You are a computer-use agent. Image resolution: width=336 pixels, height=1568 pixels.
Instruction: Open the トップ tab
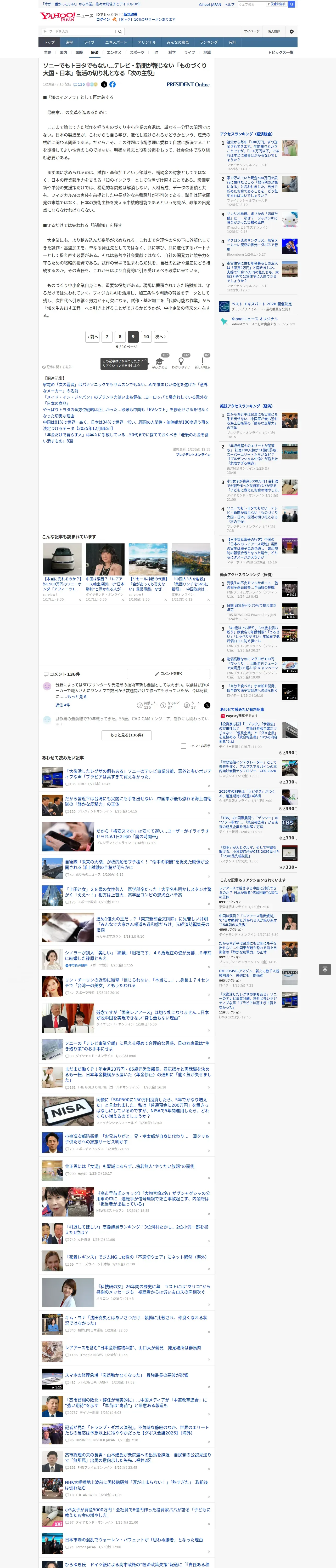point(49,43)
